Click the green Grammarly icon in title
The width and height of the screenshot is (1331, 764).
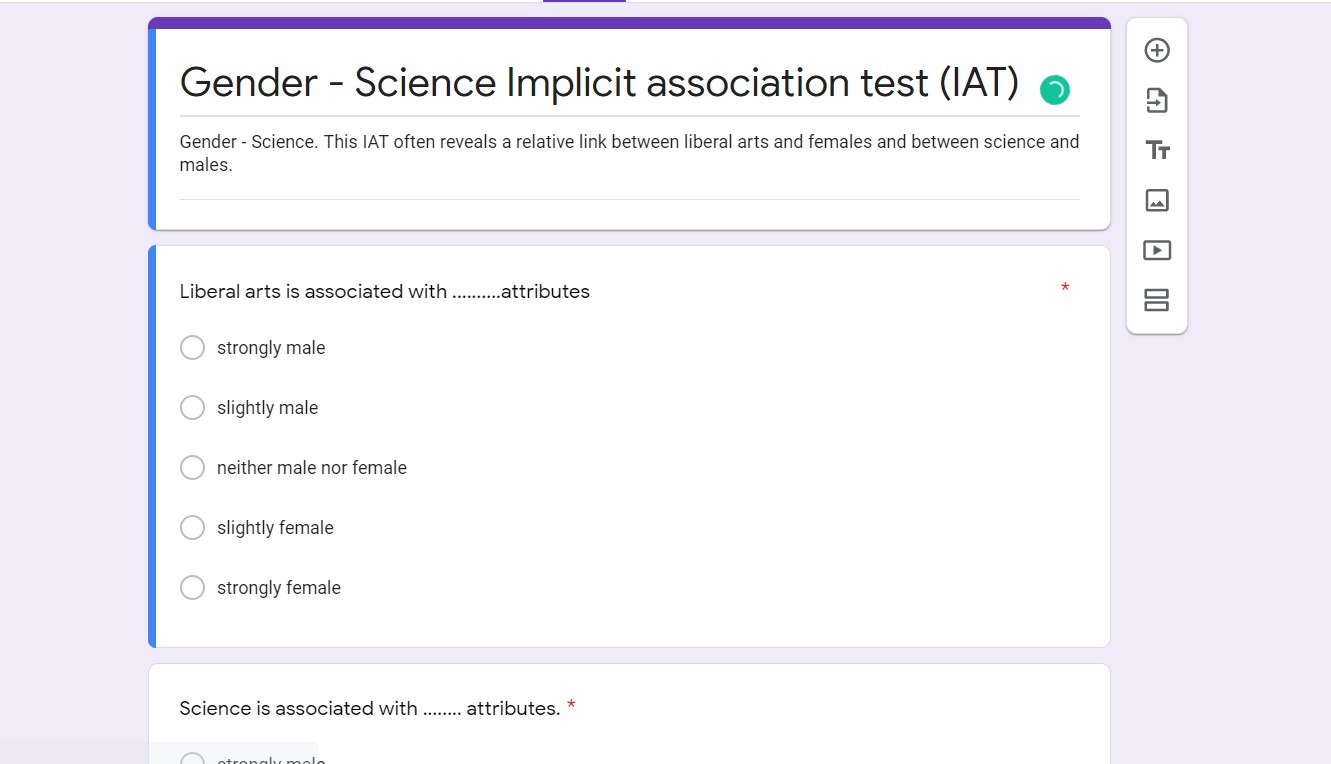(x=1055, y=90)
